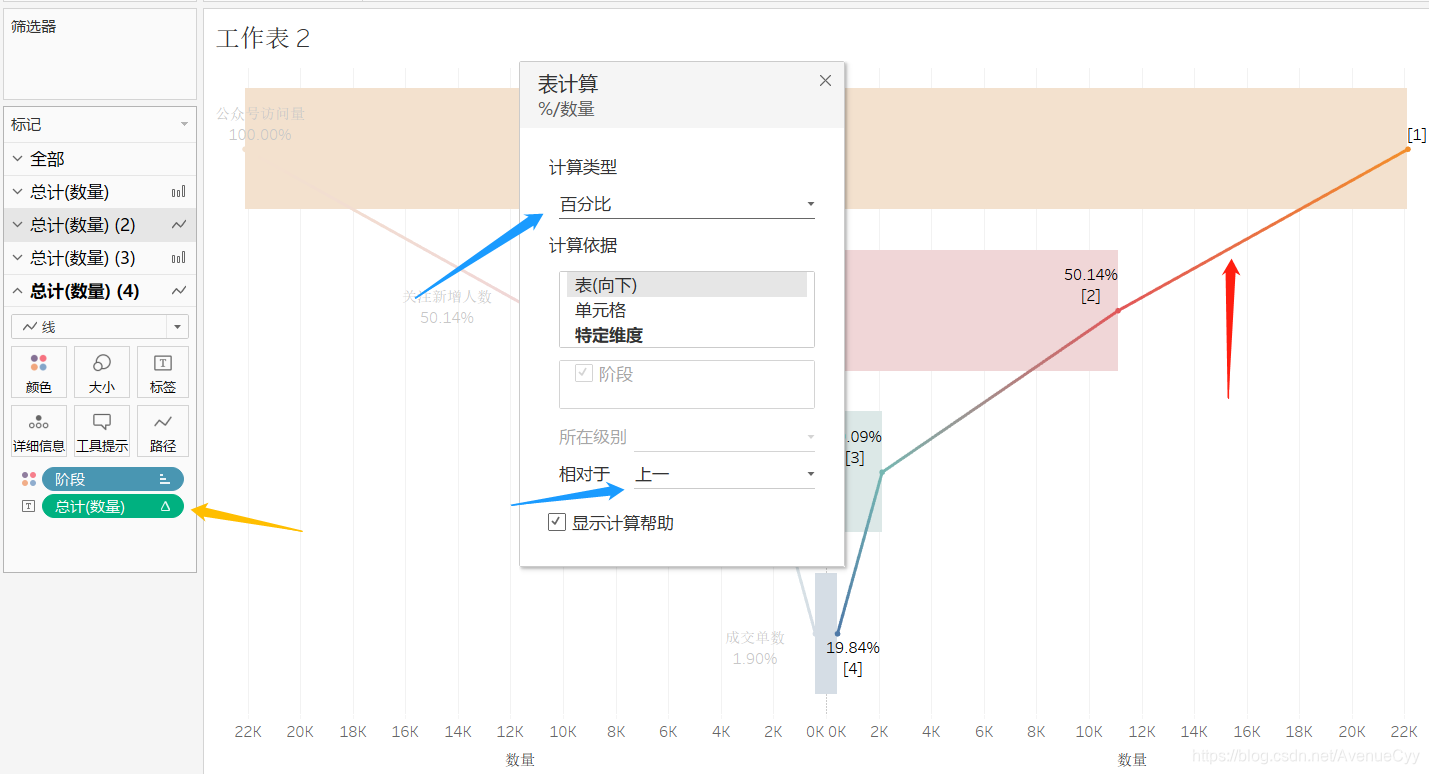This screenshot has width=1429, height=774.
Task: Click the 总计(数量) green pill
Action: [112, 506]
